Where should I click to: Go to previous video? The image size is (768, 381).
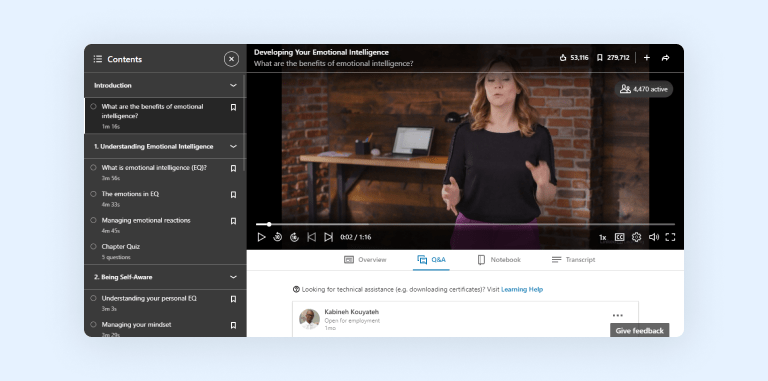pos(312,237)
